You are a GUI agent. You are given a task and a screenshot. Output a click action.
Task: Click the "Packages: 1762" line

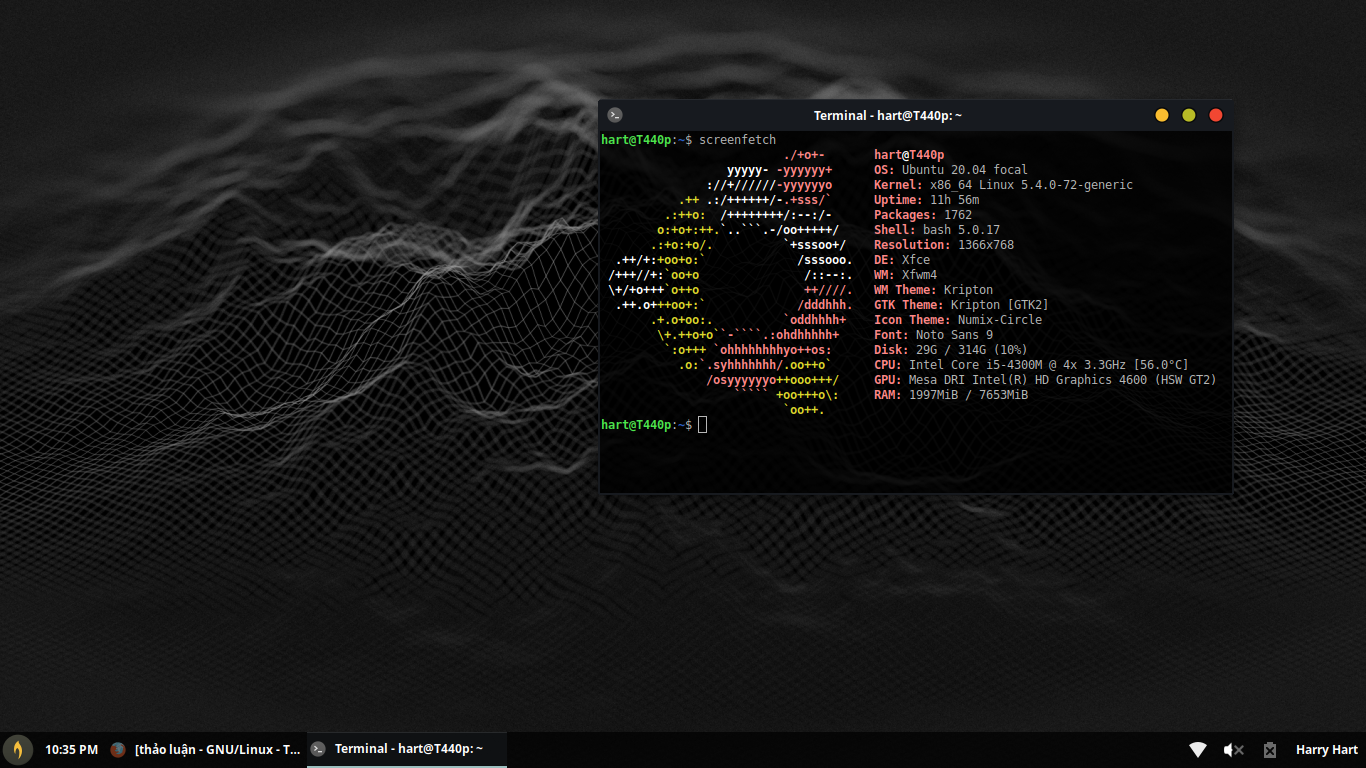923,215
